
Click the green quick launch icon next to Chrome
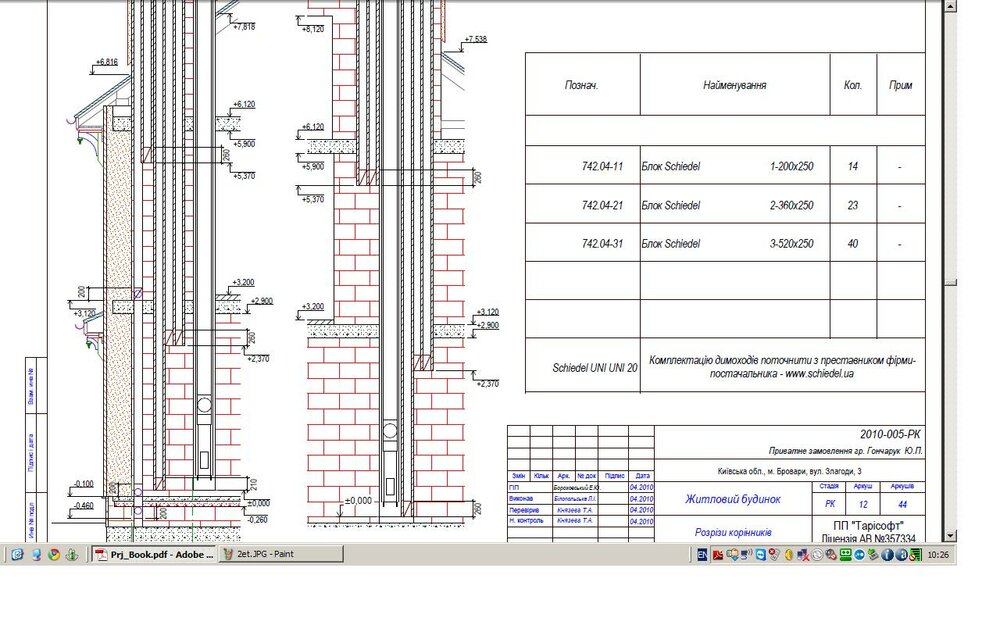click(71, 555)
